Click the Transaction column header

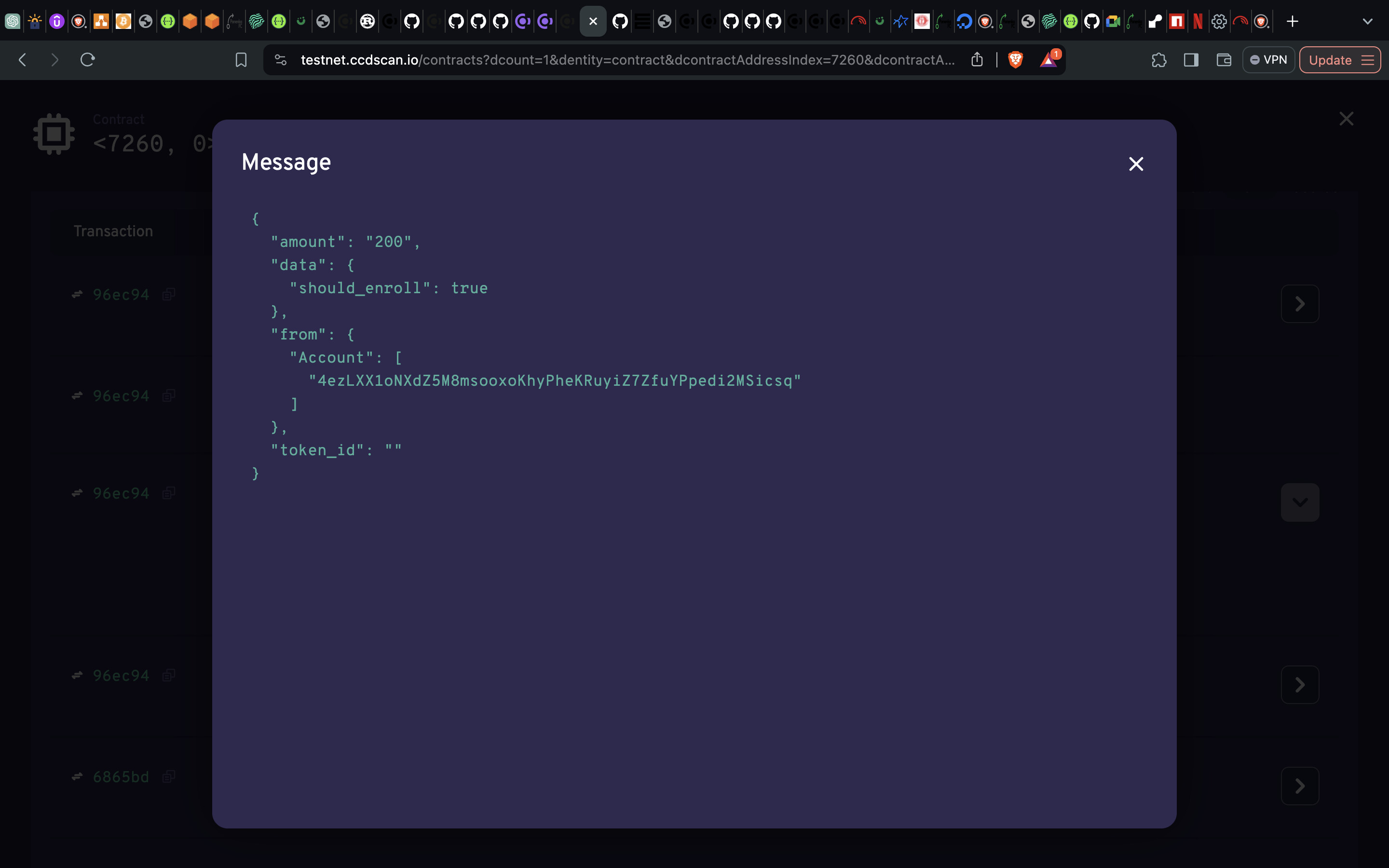[x=113, y=231]
